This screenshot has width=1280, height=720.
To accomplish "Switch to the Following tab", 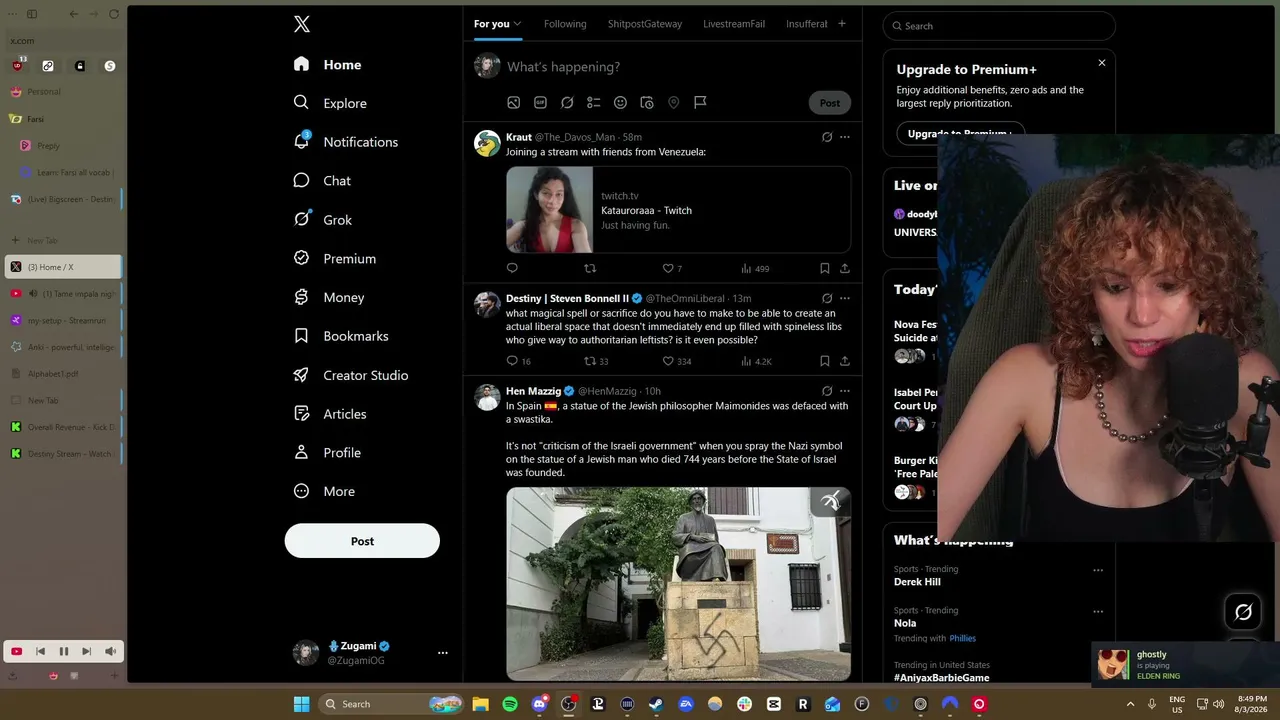I will point(565,24).
